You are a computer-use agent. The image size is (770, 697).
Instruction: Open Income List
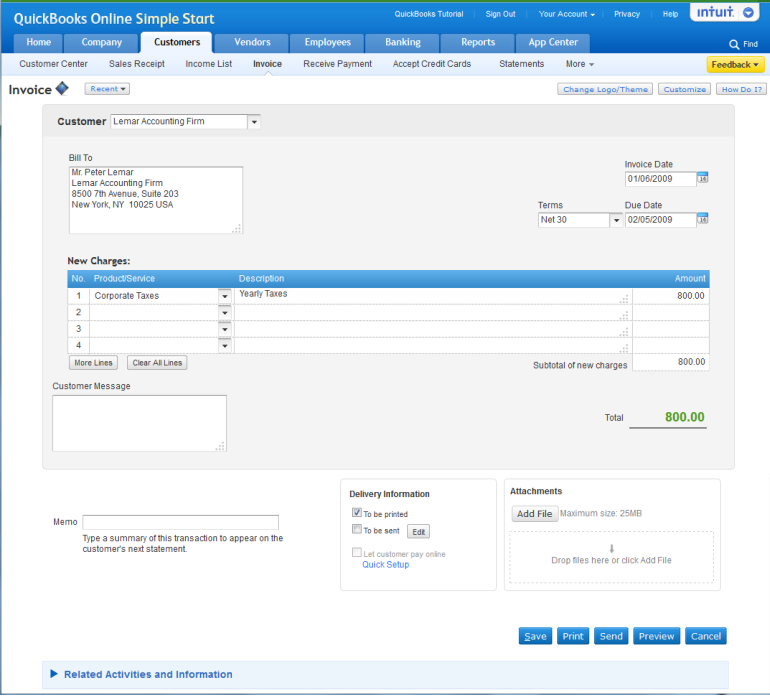[x=208, y=64]
